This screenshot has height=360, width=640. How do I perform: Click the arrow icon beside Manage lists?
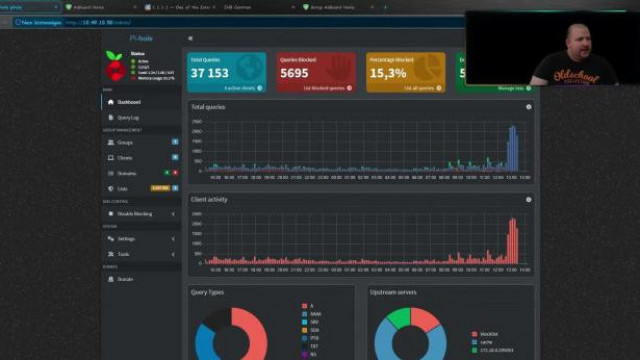click(529, 88)
